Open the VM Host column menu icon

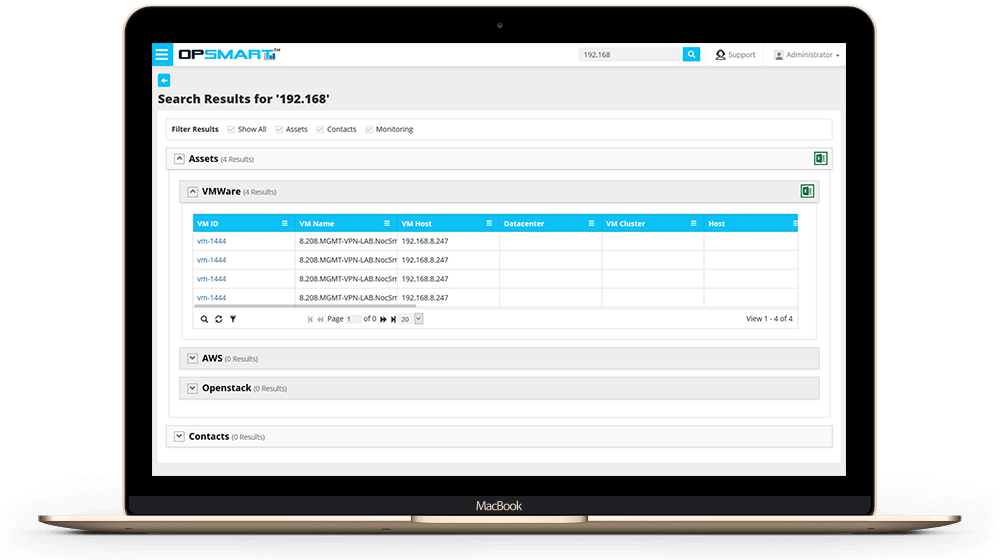click(489, 223)
